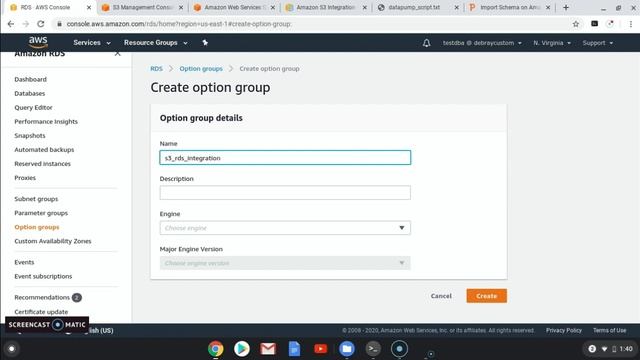Open Proxies in the sidebar
Viewport: 640px width, 360px height.
(25, 178)
